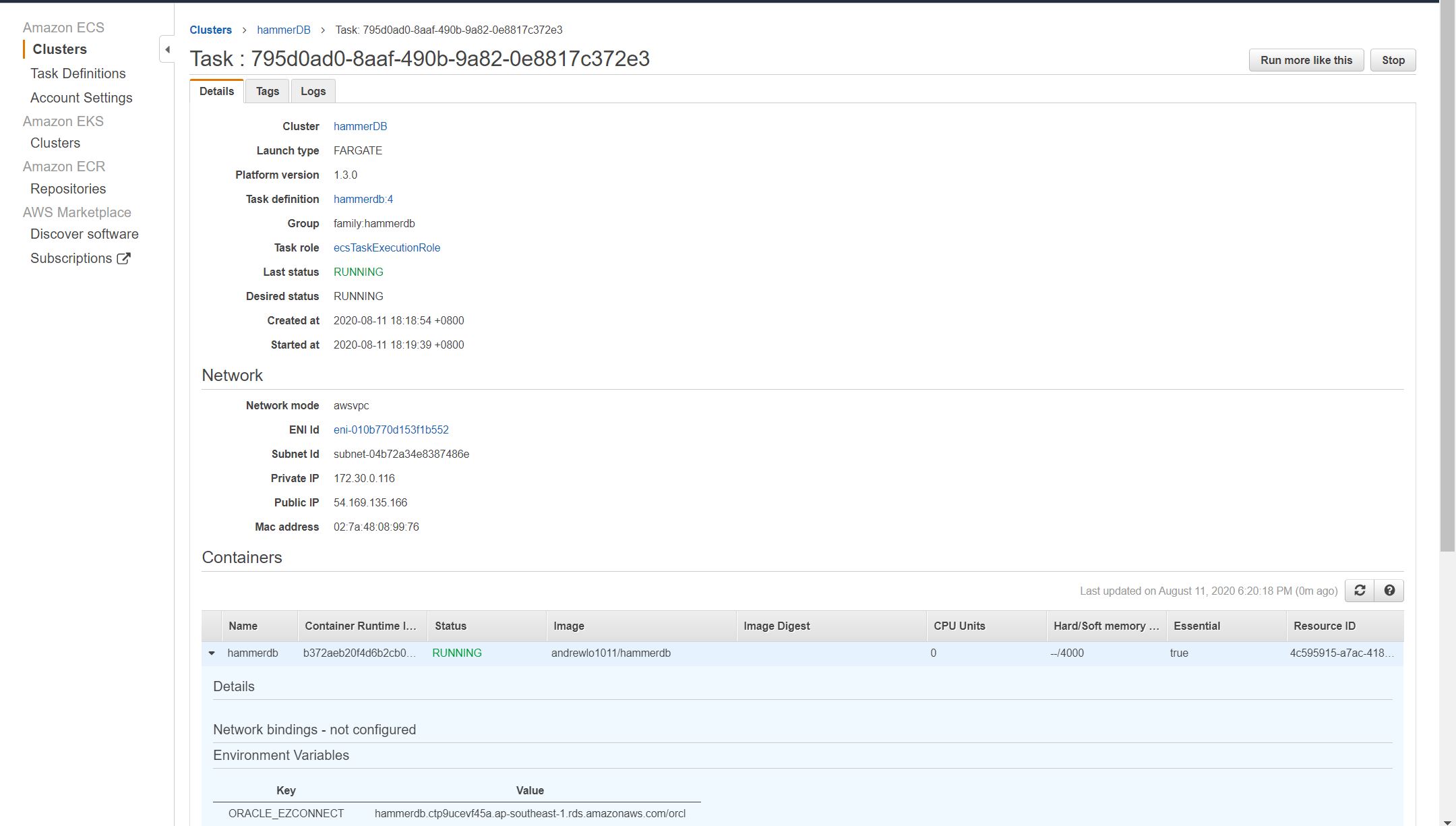Select the Details tab
The height and width of the screenshot is (826, 1456).
[216, 91]
